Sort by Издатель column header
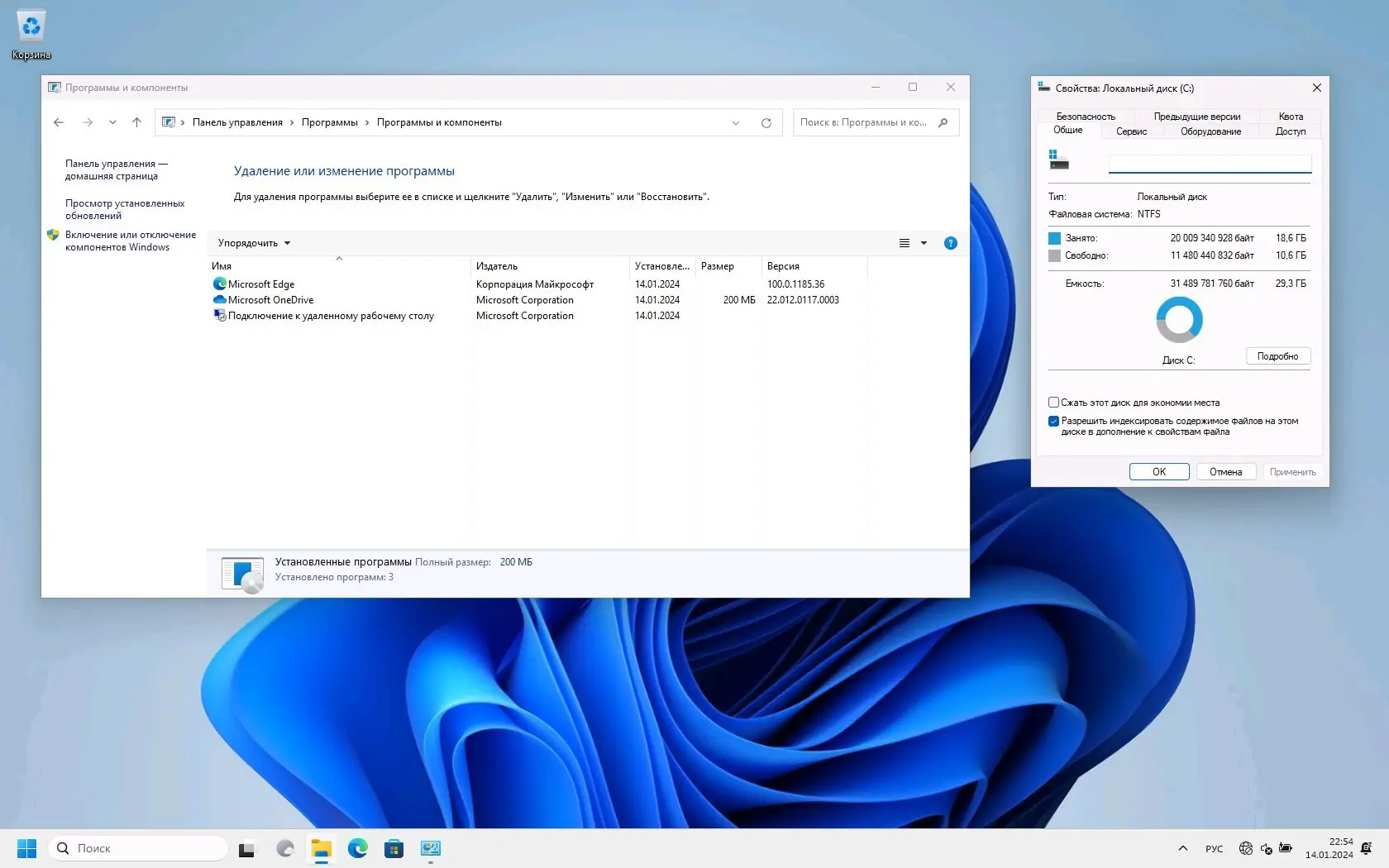 pyautogui.click(x=550, y=266)
